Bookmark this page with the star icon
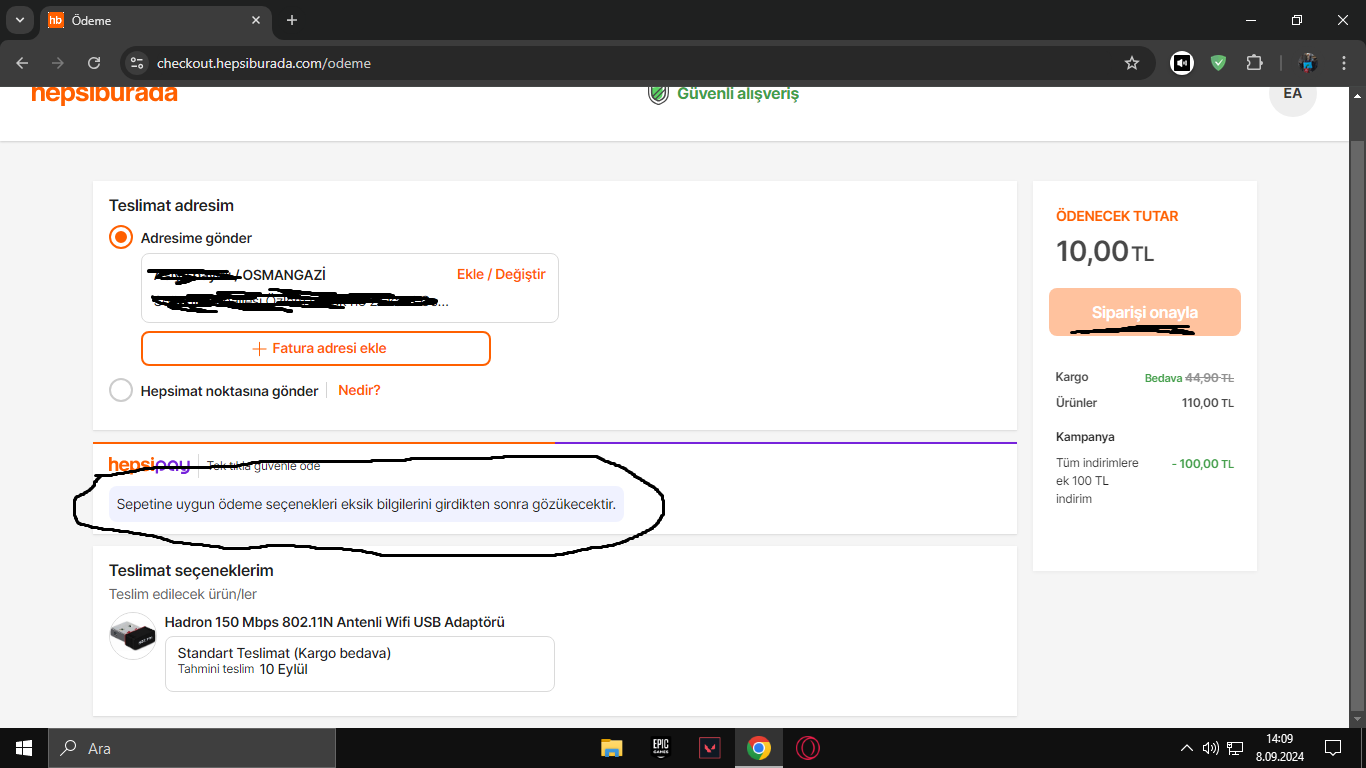Screen dimensions: 1366x768 tap(1132, 63)
